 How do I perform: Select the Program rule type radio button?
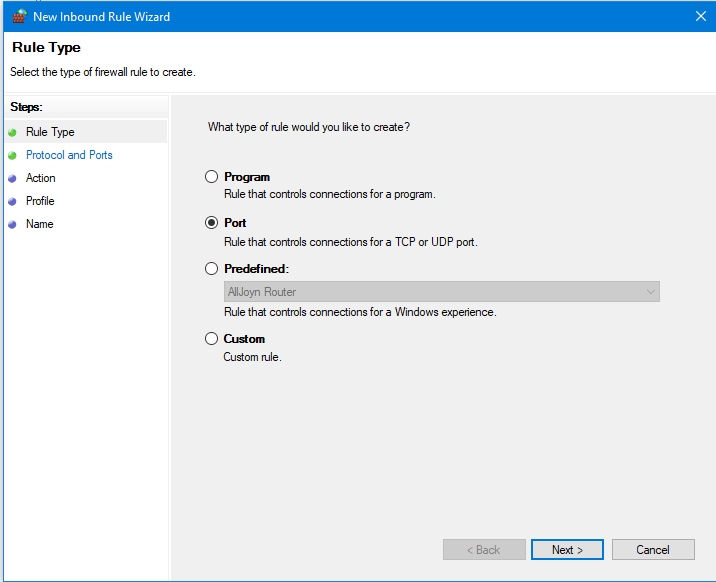211,177
